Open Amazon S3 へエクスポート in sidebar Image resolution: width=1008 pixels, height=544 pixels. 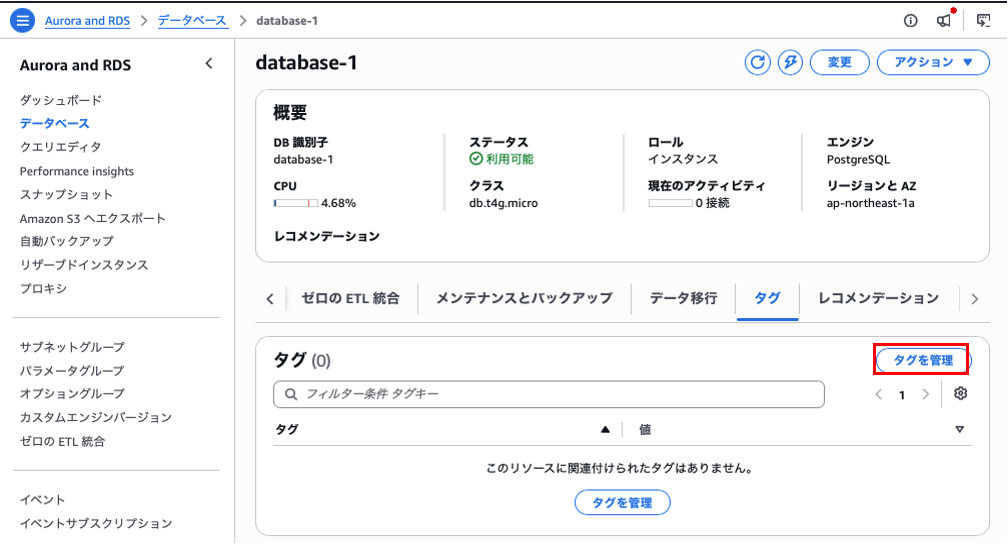(93, 219)
